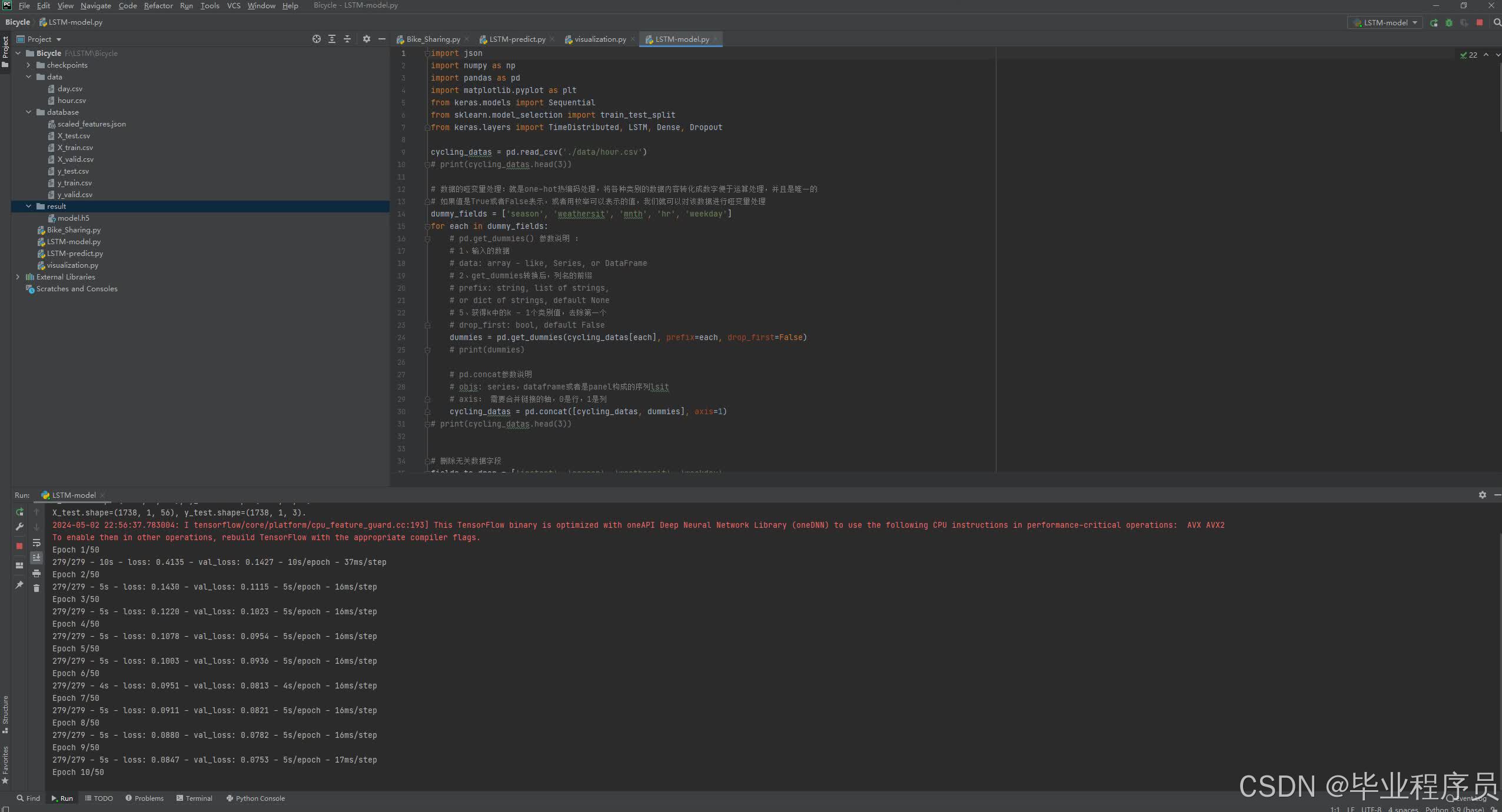Click the Collapse All icon in the Project panel
The width and height of the screenshot is (1502, 812).
point(347,39)
